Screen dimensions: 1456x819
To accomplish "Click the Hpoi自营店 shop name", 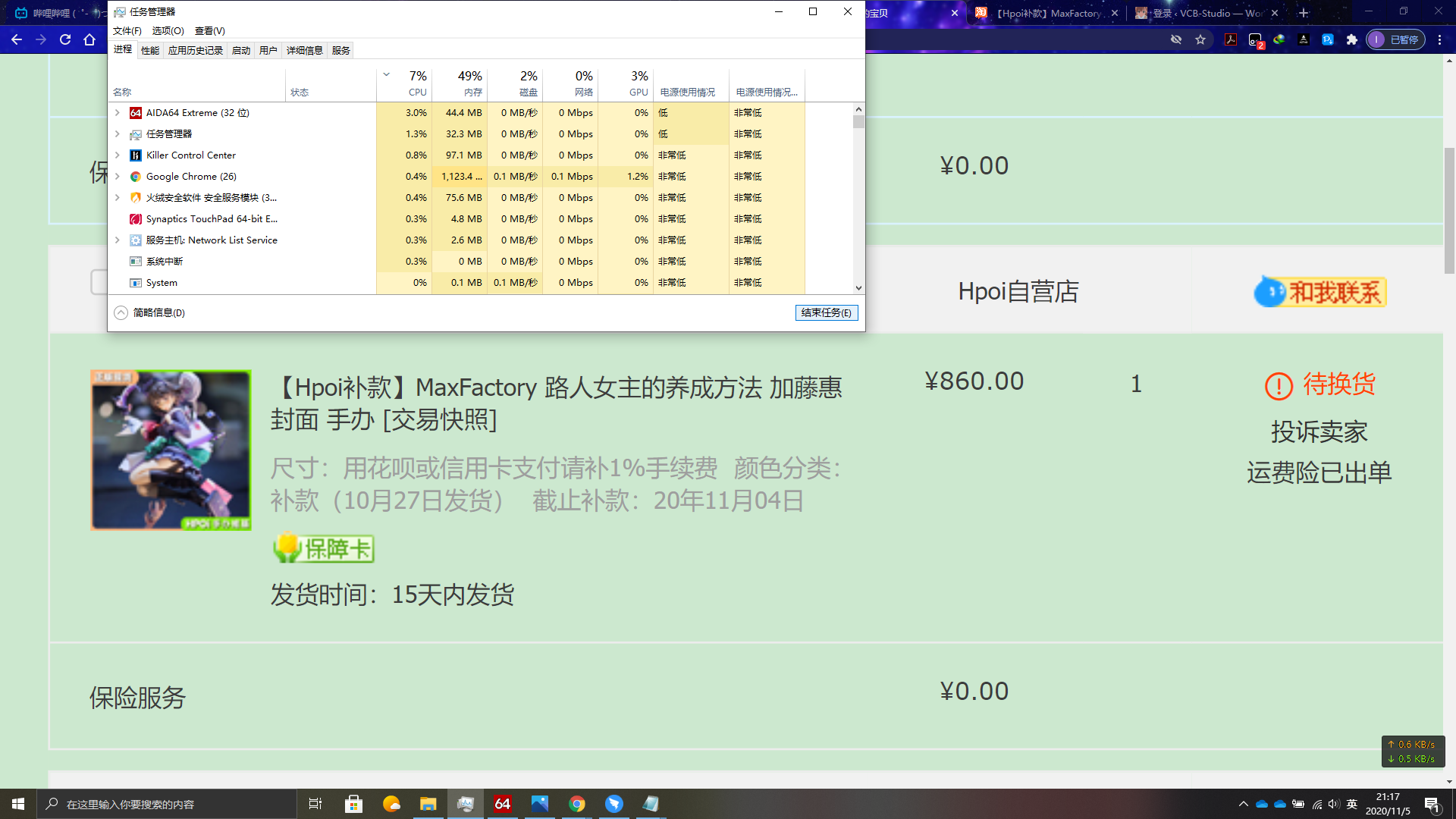I will (1018, 291).
